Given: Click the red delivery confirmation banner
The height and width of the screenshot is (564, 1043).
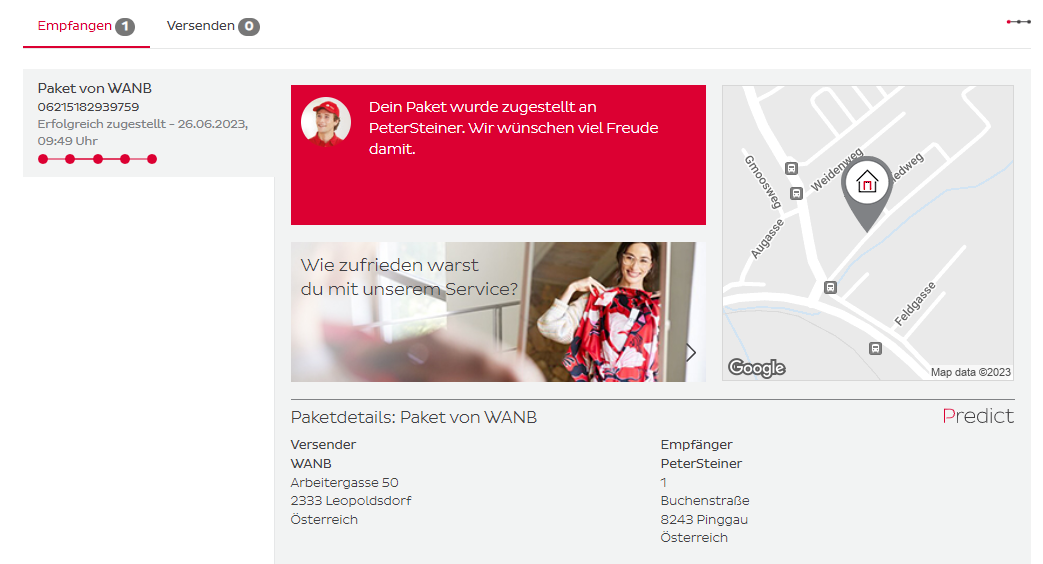Looking at the screenshot, I should click(498, 155).
